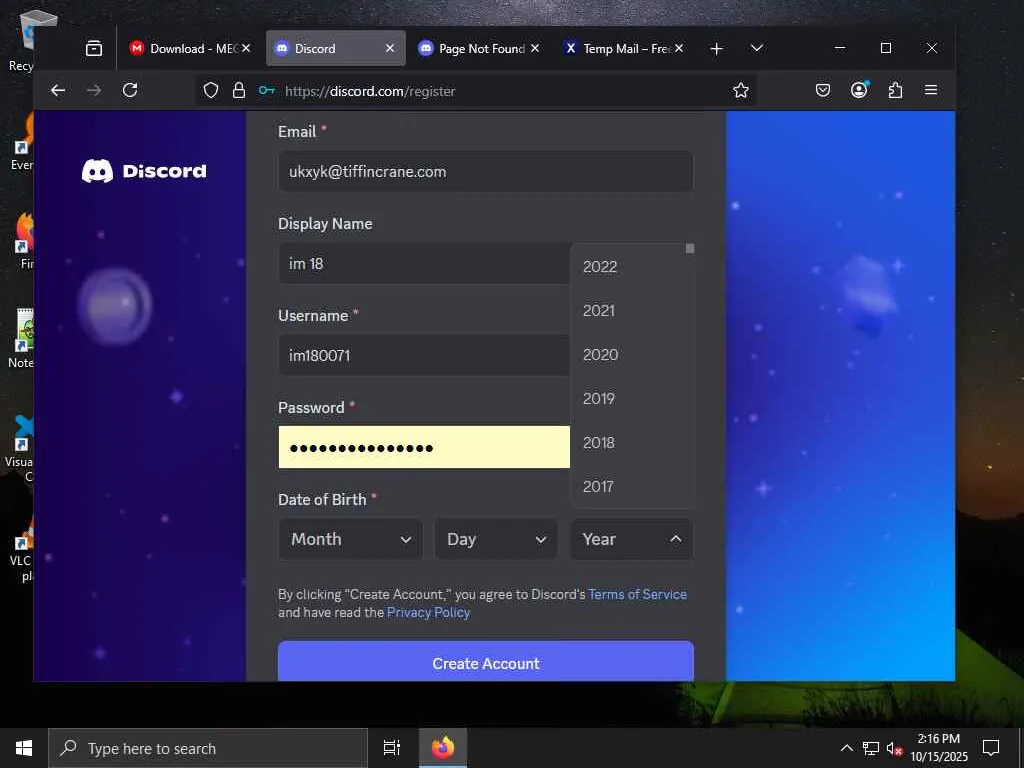Image resolution: width=1024 pixels, height=768 pixels.
Task: Edit the Email field
Action: (485, 172)
